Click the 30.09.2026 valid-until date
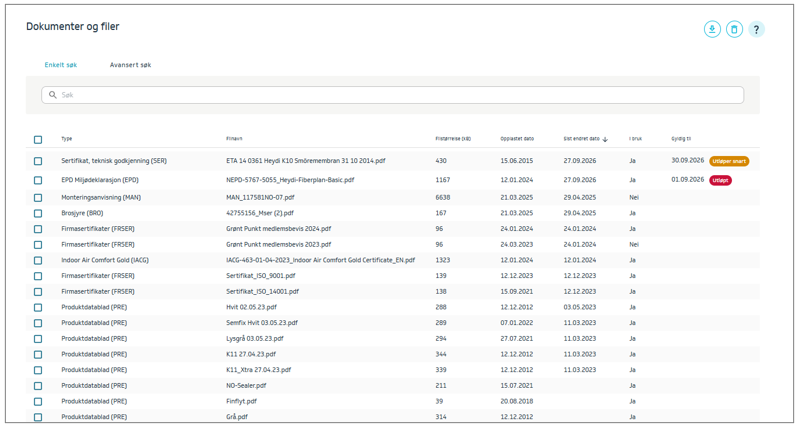 (x=687, y=160)
